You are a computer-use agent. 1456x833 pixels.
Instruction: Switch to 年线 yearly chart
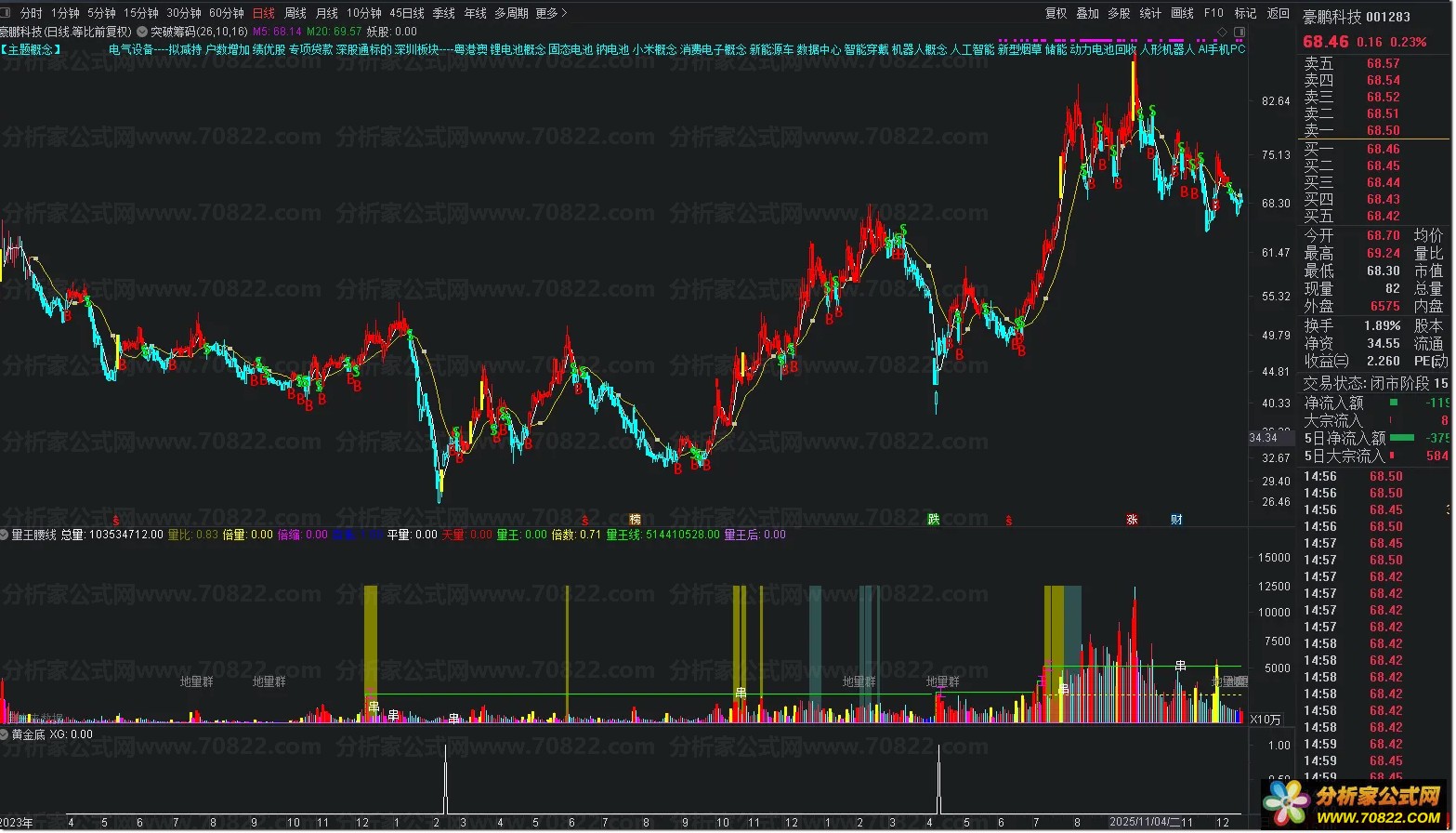pyautogui.click(x=475, y=13)
